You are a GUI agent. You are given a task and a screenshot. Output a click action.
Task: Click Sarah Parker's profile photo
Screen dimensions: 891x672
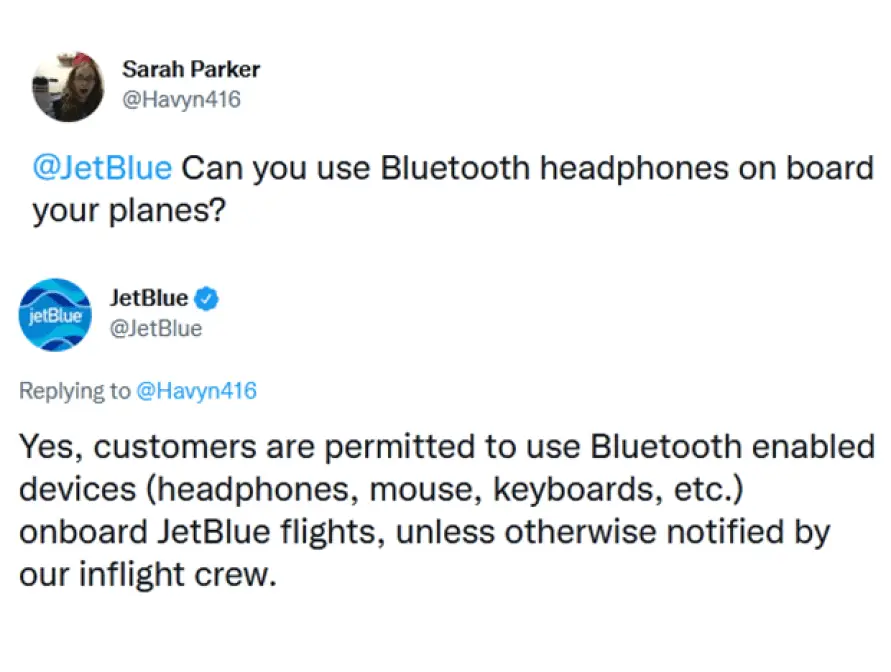tap(67, 86)
